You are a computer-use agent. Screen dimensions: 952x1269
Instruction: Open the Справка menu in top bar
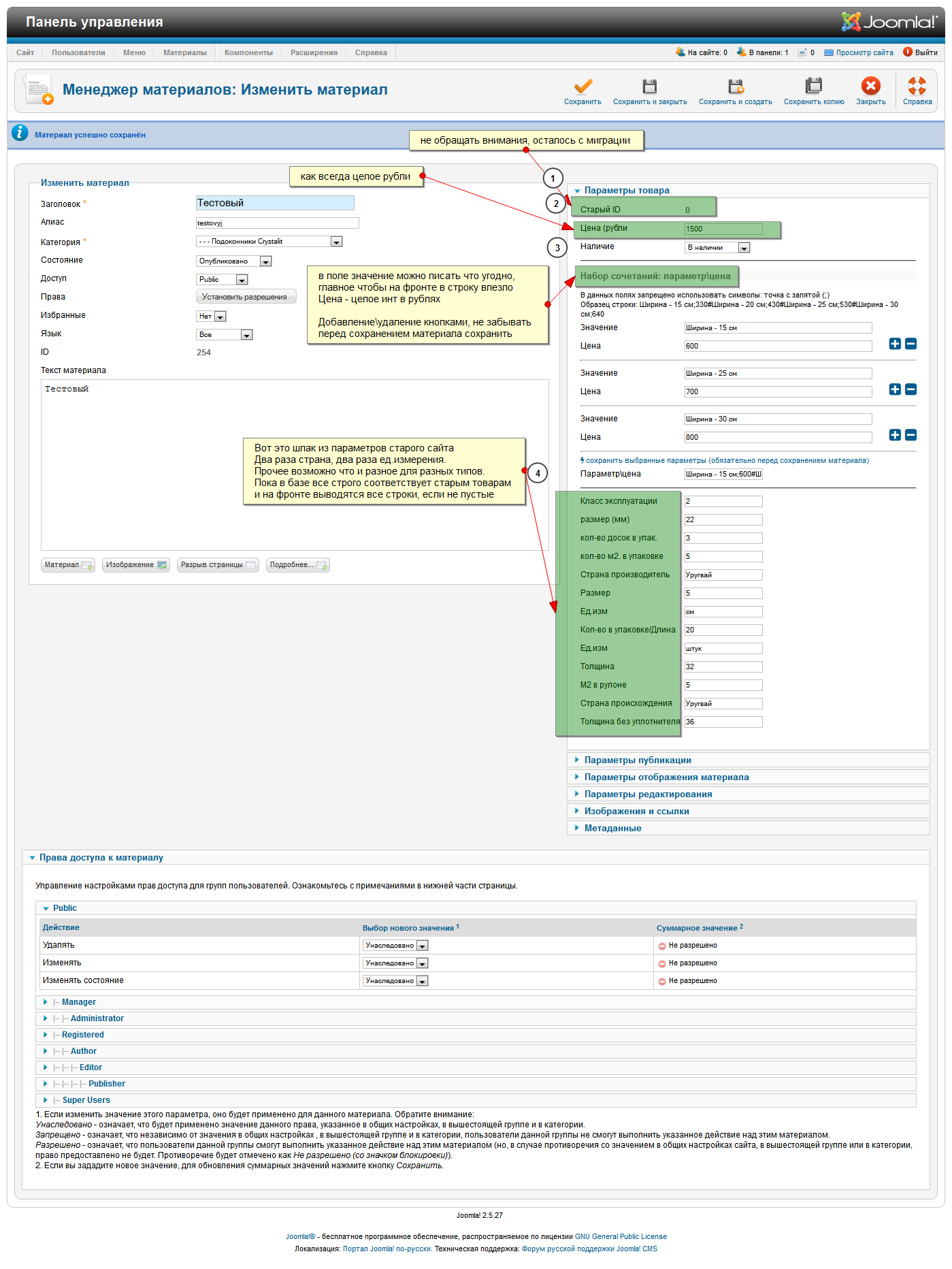coord(371,52)
